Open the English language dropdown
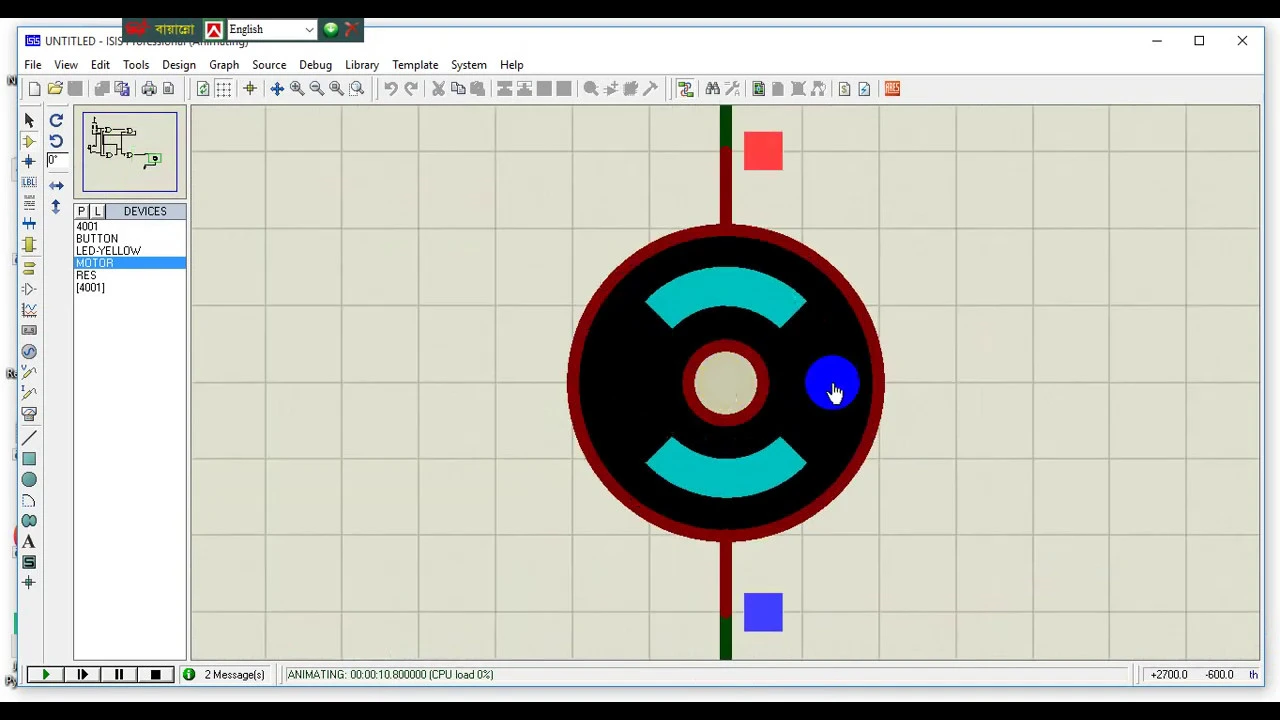Image resolution: width=1280 pixels, height=720 pixels. [271, 29]
